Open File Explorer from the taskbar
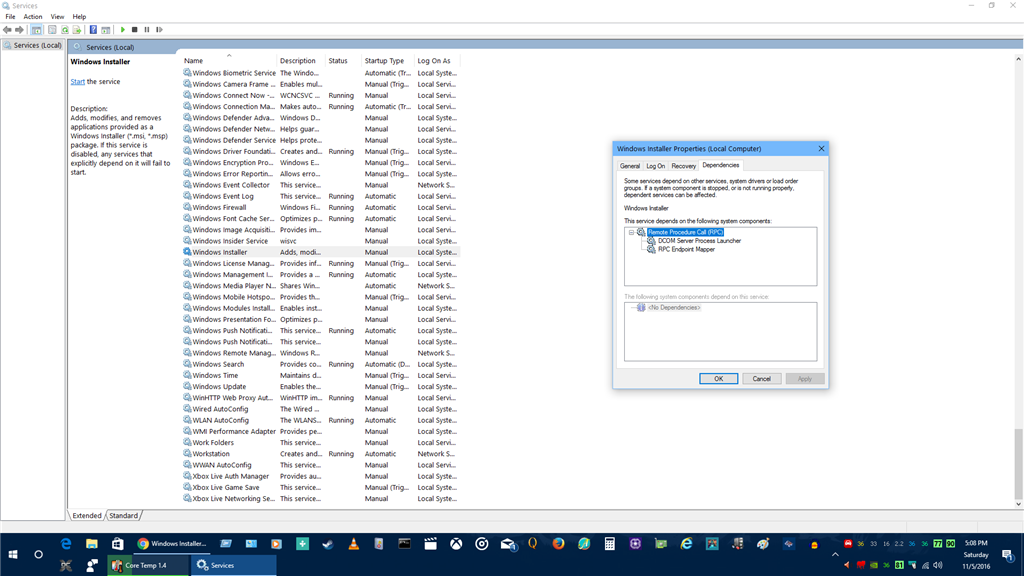 pyautogui.click(x=91, y=543)
